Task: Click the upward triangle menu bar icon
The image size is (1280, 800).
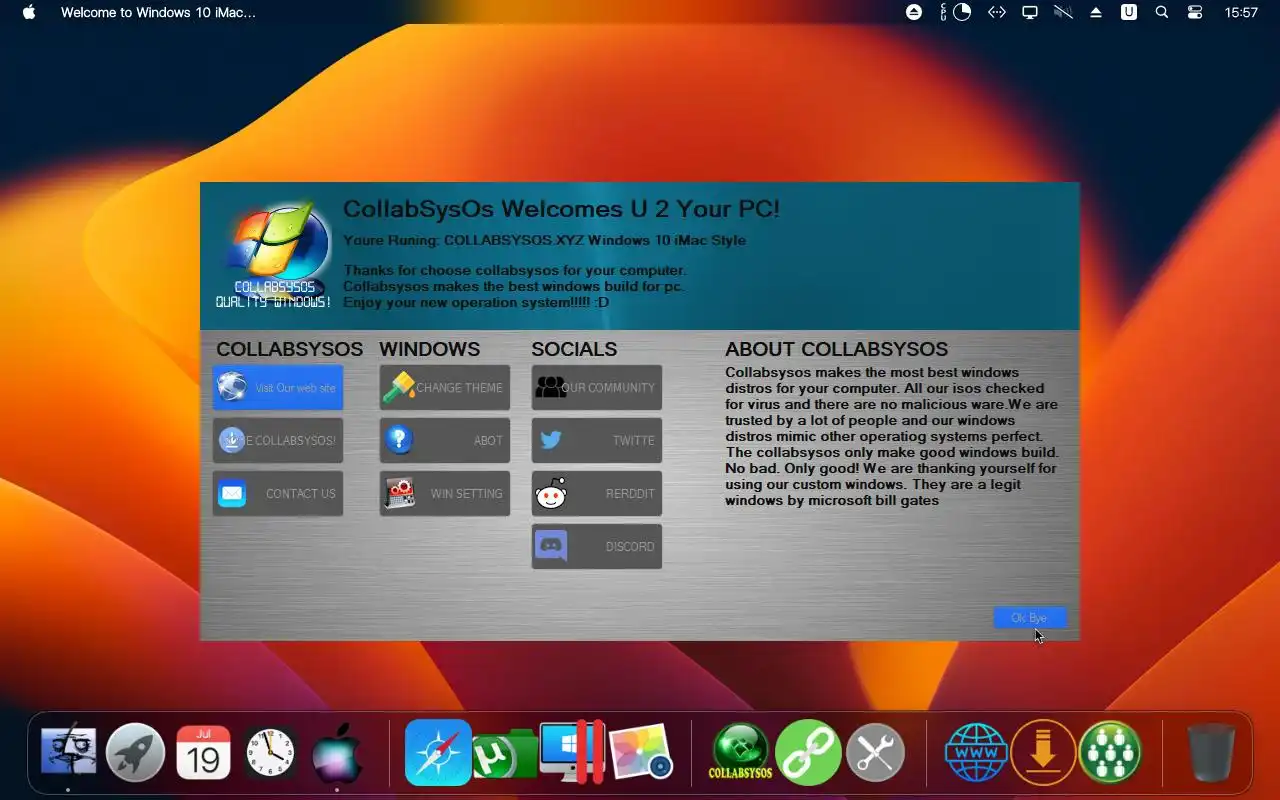Action: pyautogui.click(x=1096, y=12)
